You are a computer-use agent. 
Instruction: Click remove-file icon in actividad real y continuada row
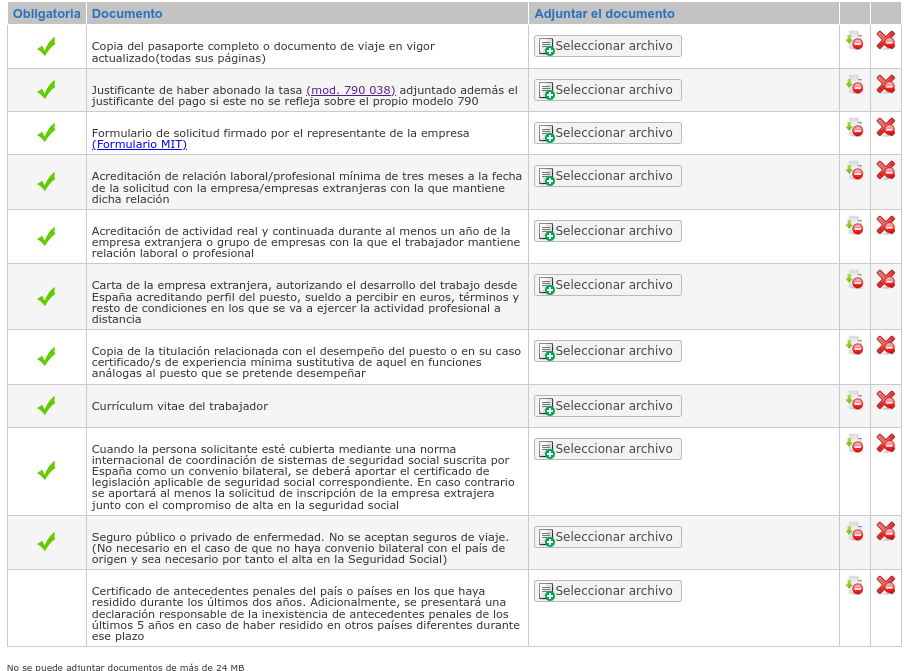[855, 225]
